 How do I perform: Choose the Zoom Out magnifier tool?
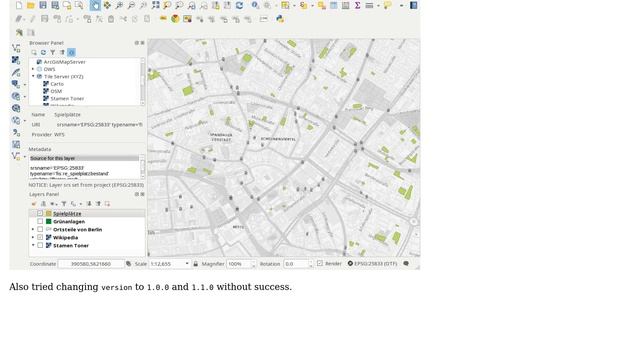pyautogui.click(x=131, y=5)
